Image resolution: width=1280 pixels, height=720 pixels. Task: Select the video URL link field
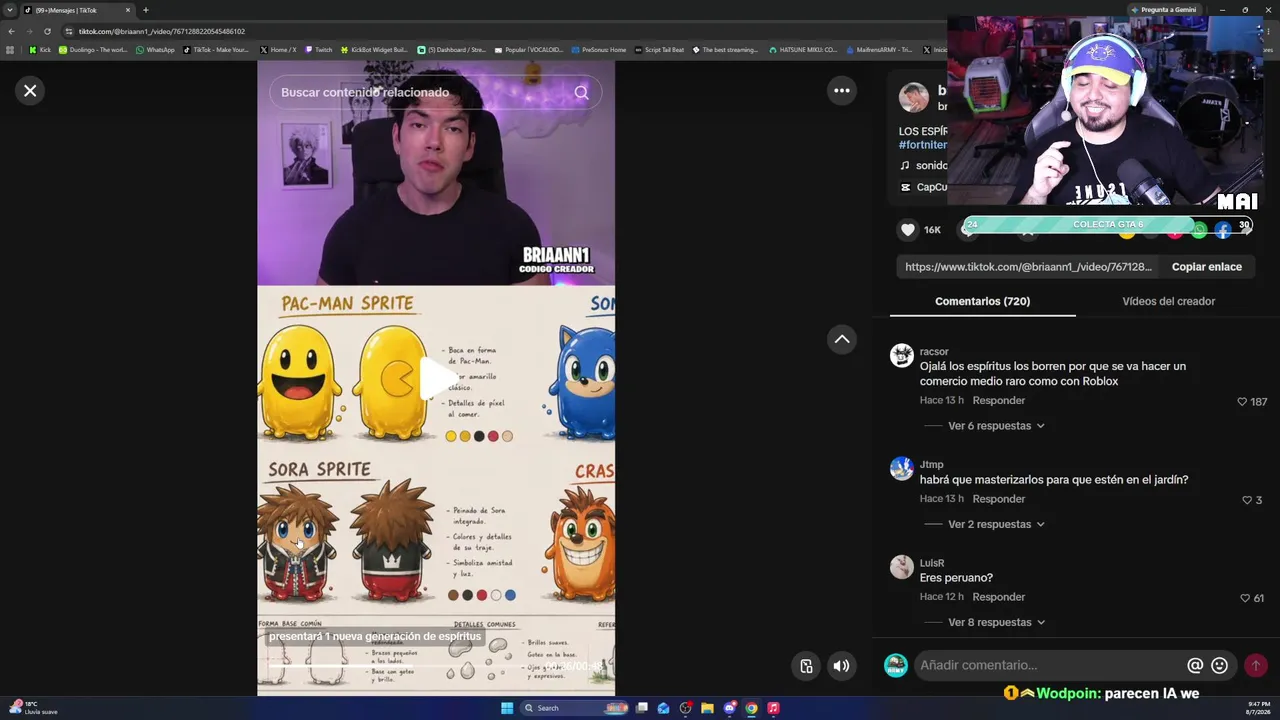[1028, 267]
